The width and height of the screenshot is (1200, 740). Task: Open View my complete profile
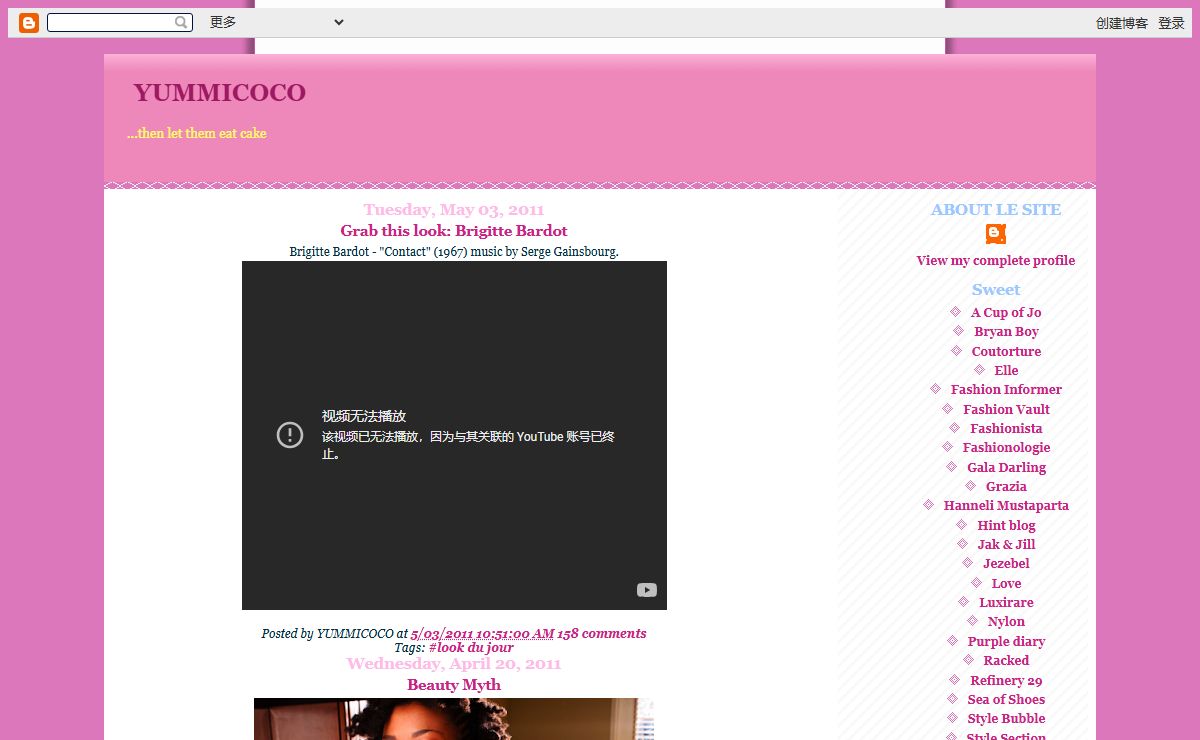pyautogui.click(x=996, y=260)
